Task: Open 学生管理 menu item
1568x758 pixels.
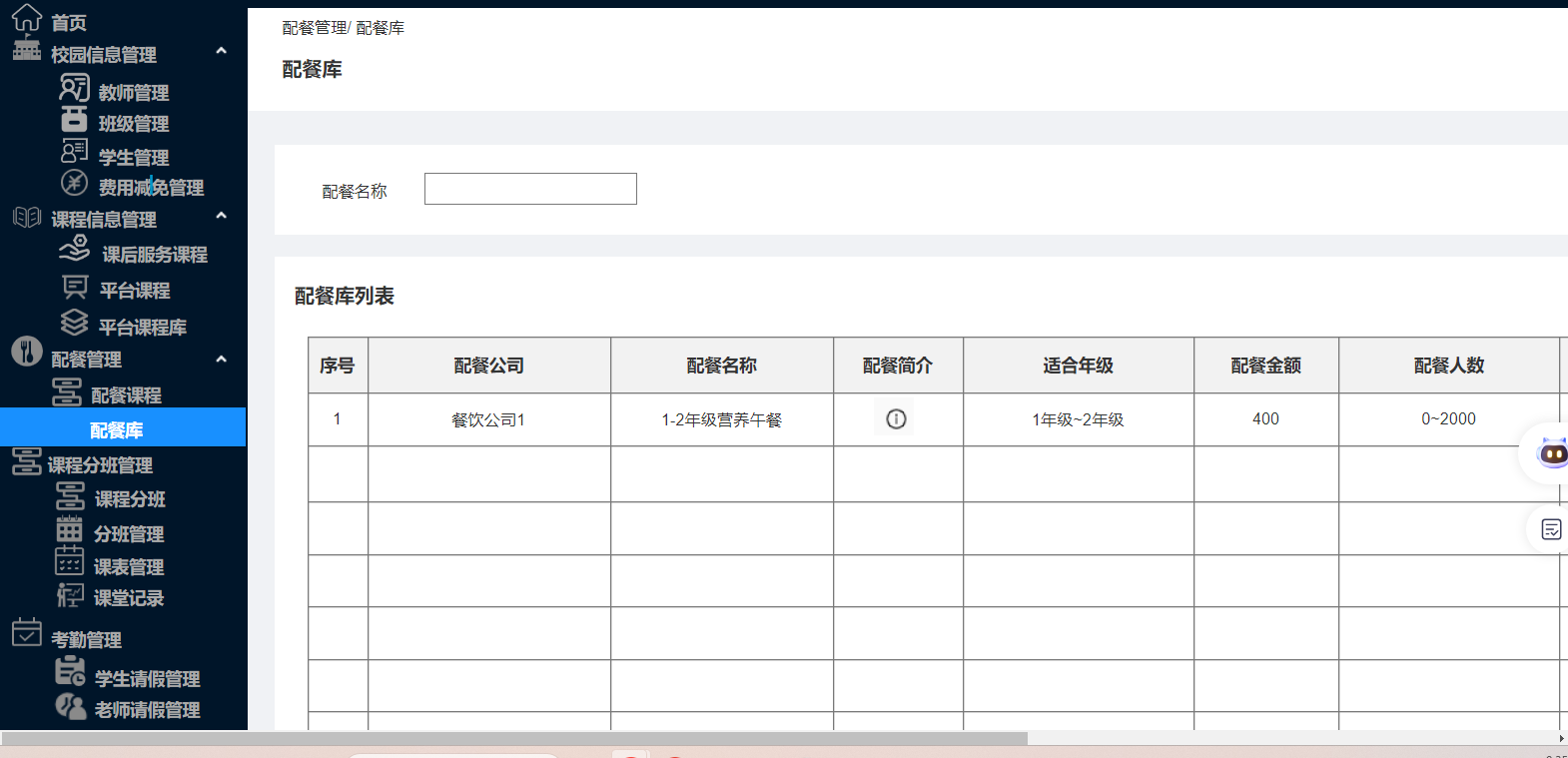Action: [x=134, y=158]
